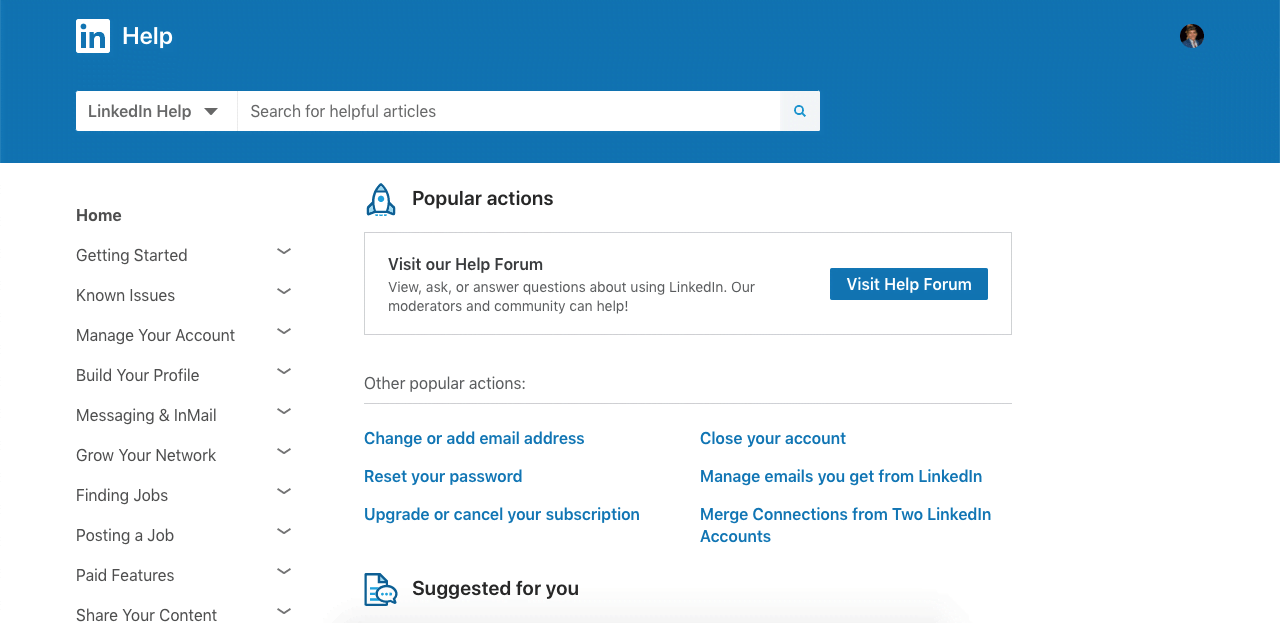This screenshot has height=623, width=1280.
Task: Open the LinkedIn Help product dropdown
Action: coord(156,111)
